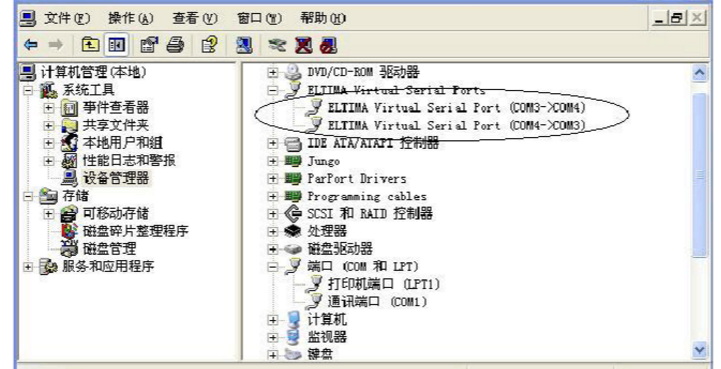
Task: Select 服务和应用程序 in the tree
Action: point(109,267)
